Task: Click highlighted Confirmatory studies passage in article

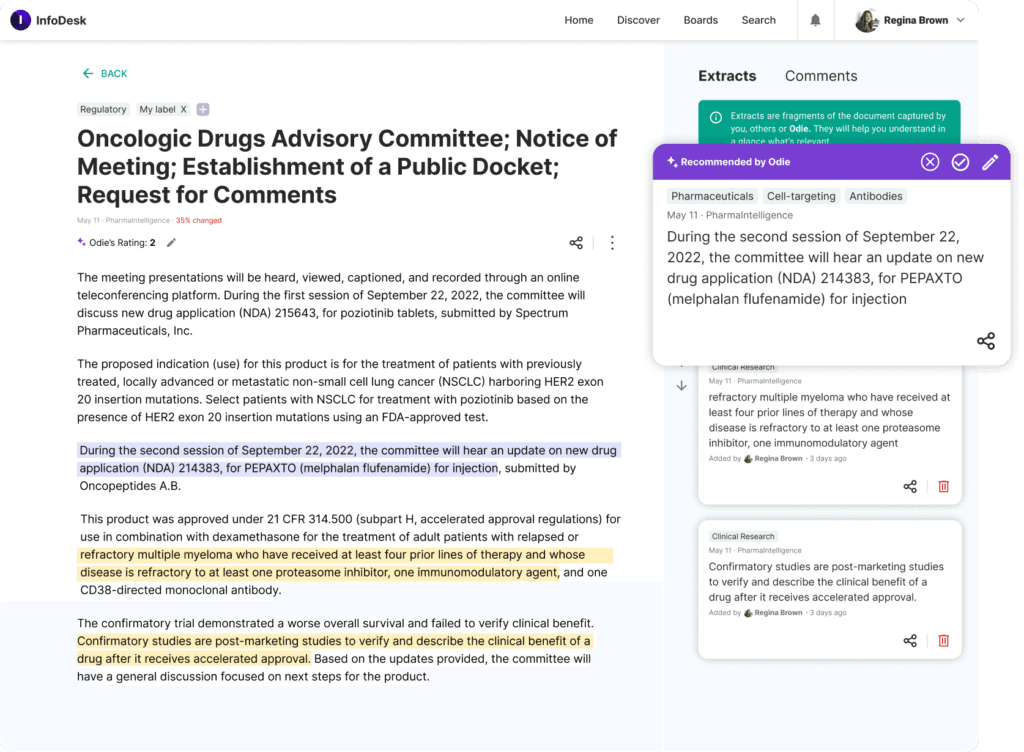Action: click(334, 650)
